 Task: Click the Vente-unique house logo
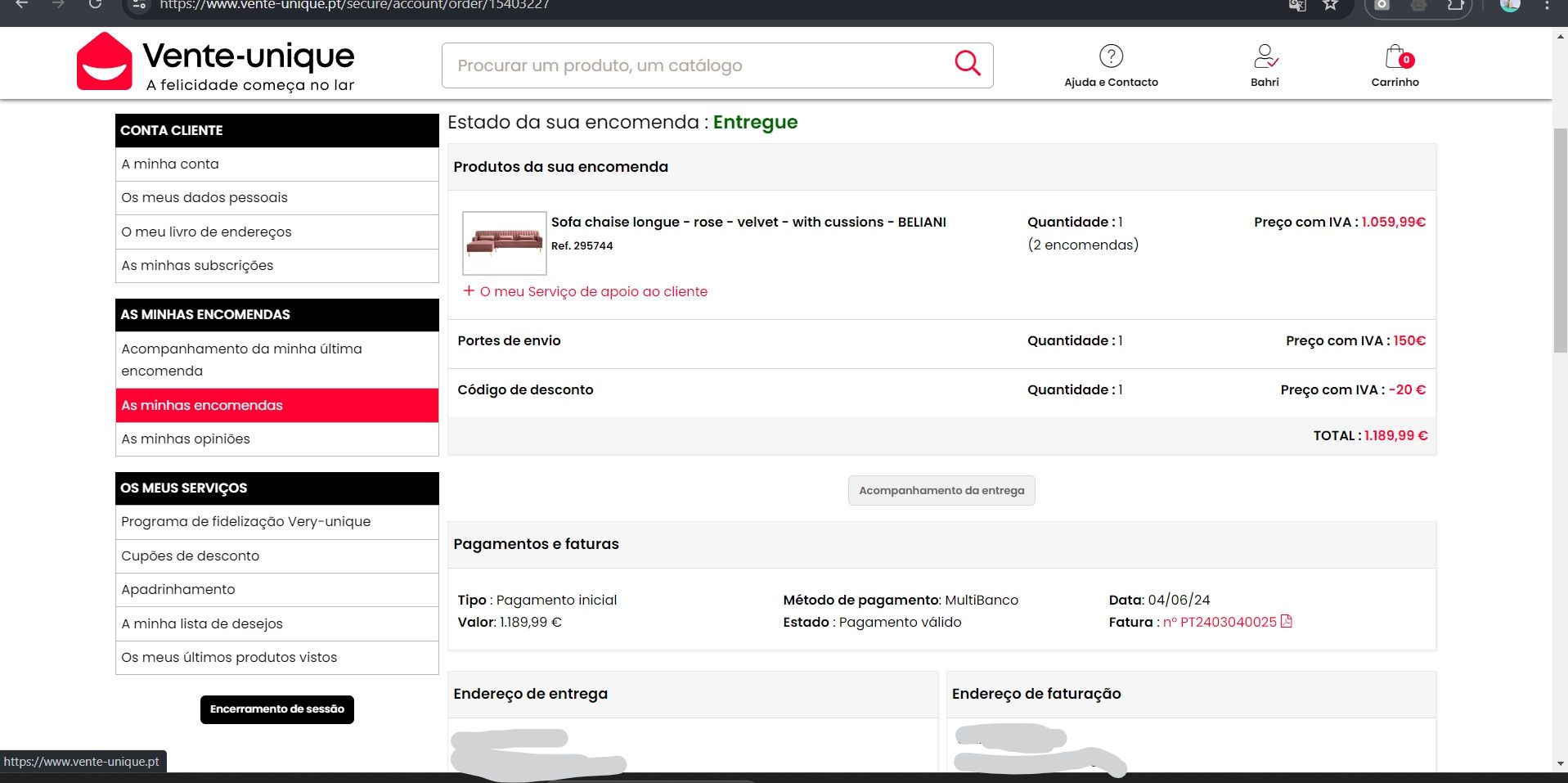(104, 61)
